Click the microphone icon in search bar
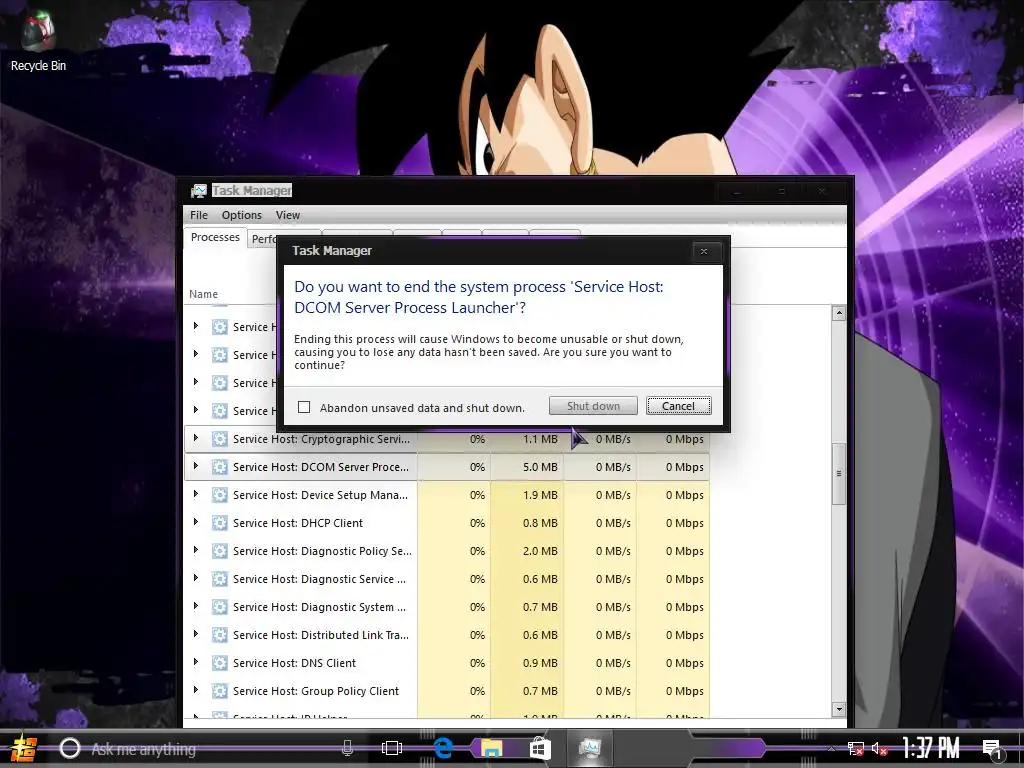 pyautogui.click(x=347, y=748)
